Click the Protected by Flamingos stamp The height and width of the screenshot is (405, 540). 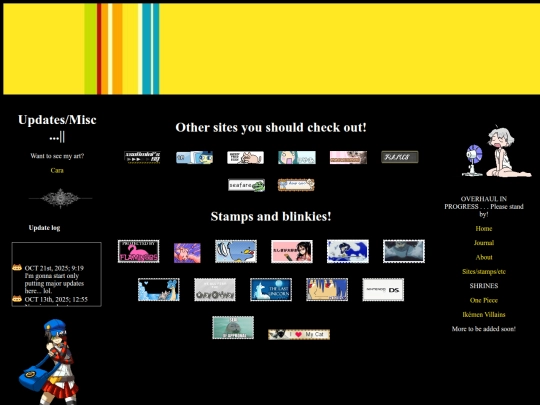coord(138,251)
